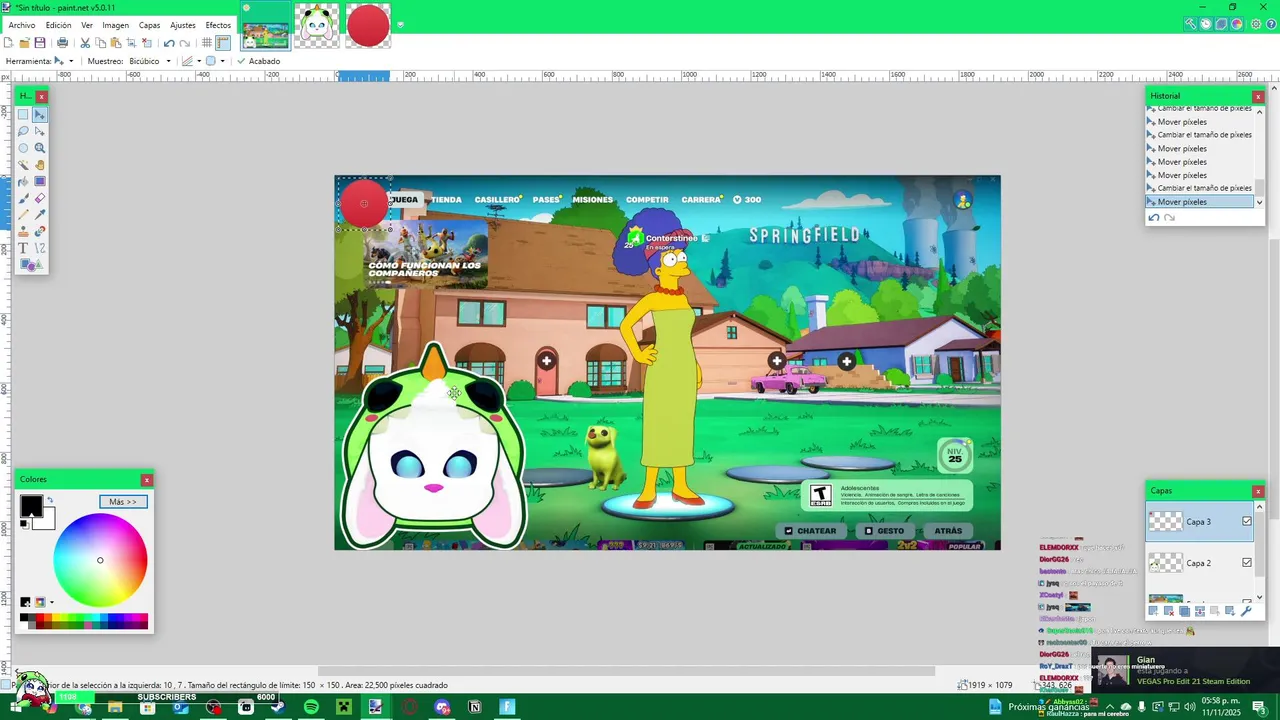Select the Gradient tool
Viewport: 1280px width, 720px height.
click(x=40, y=181)
